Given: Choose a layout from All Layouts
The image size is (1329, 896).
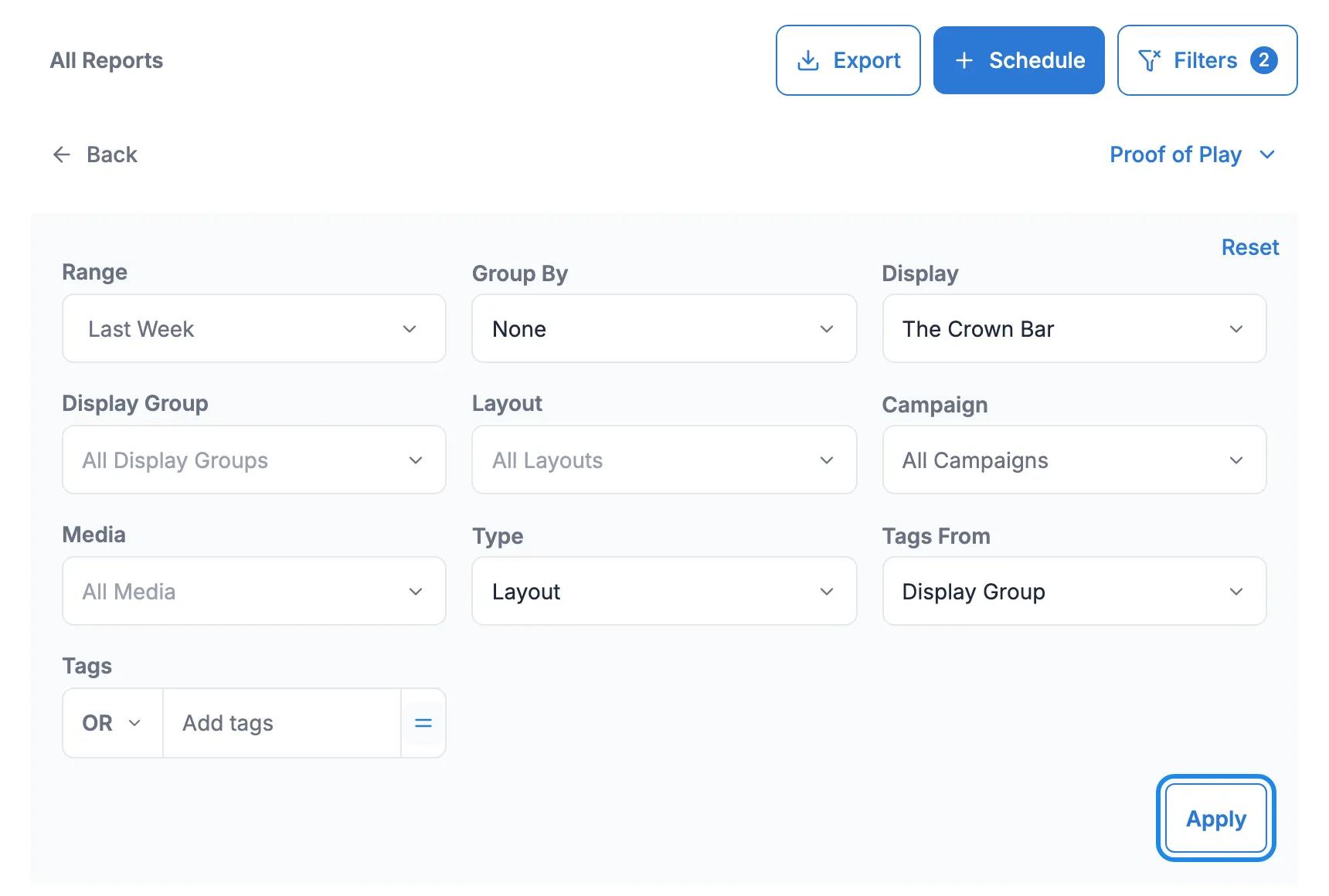Looking at the screenshot, I should pyautogui.click(x=664, y=460).
